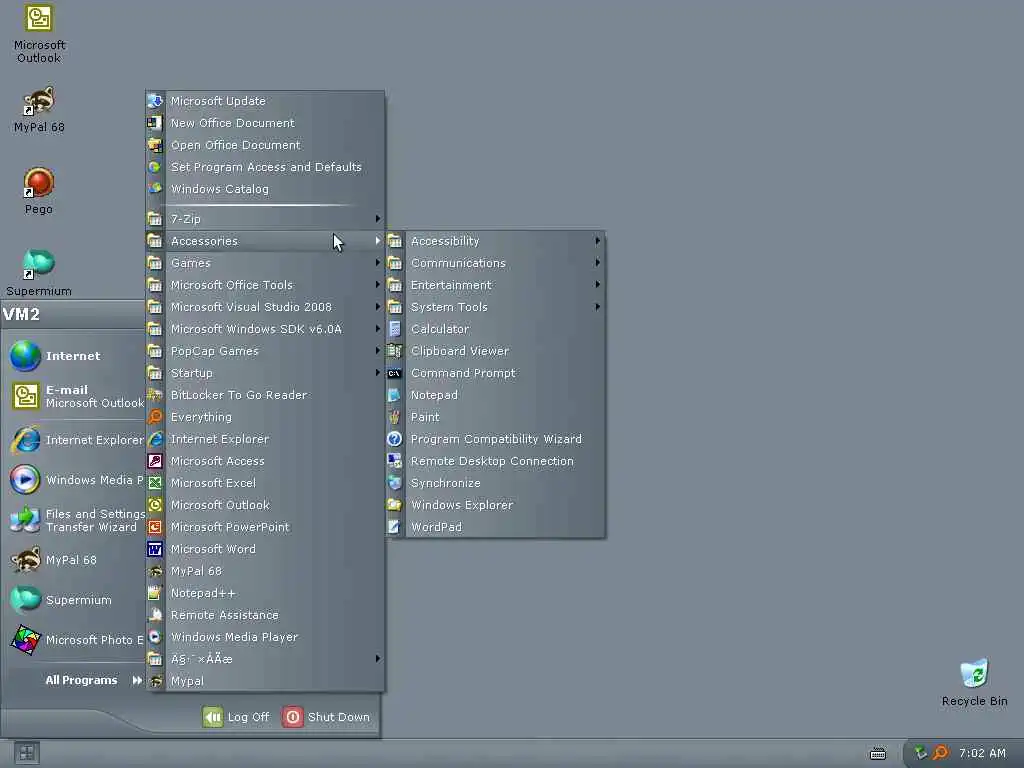This screenshot has width=1024, height=768.
Task: Open the Recycle Bin desktop icon
Action: click(x=974, y=673)
